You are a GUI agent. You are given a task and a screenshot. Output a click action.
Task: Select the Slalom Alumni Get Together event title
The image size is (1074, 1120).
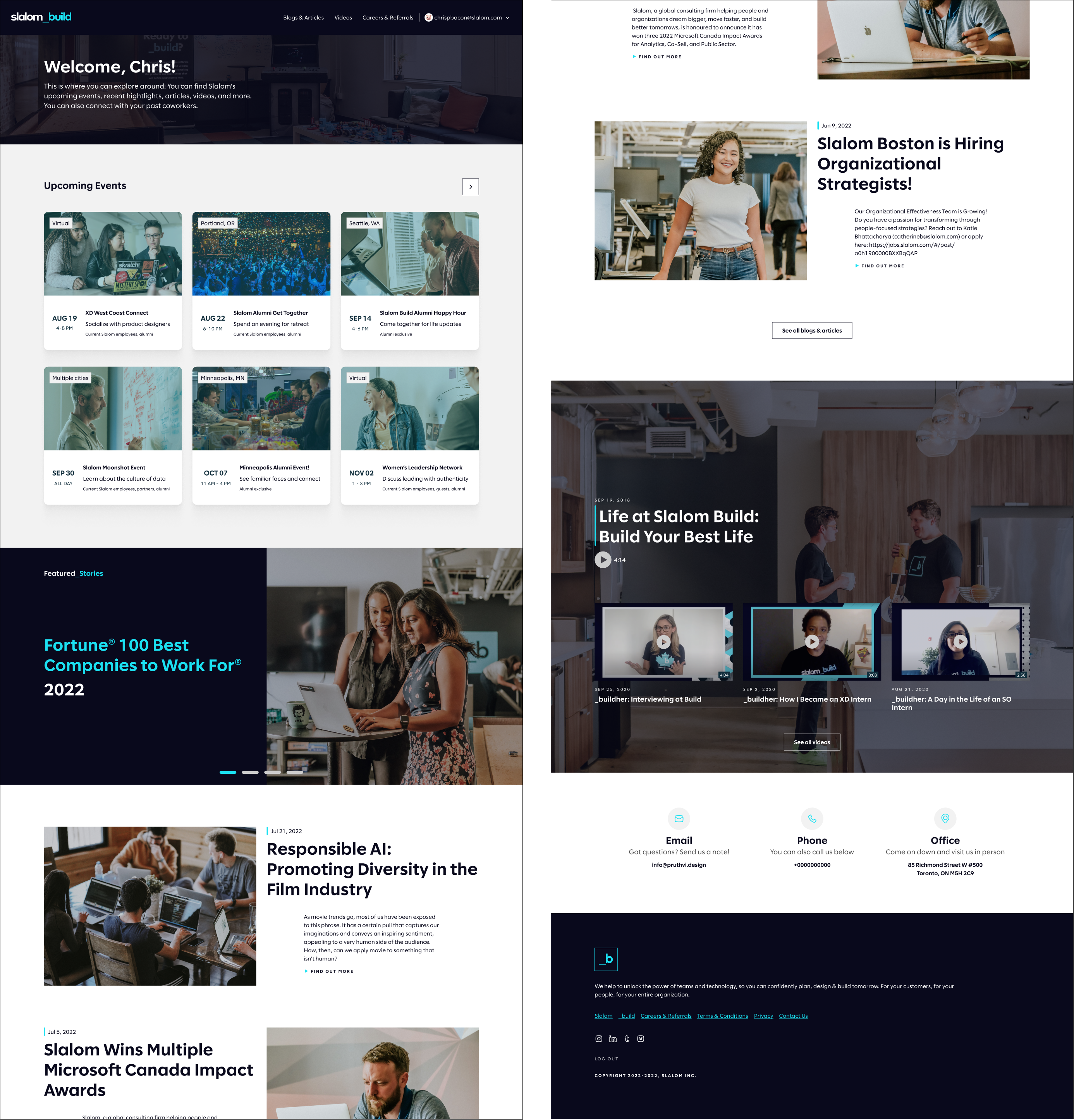(x=270, y=313)
